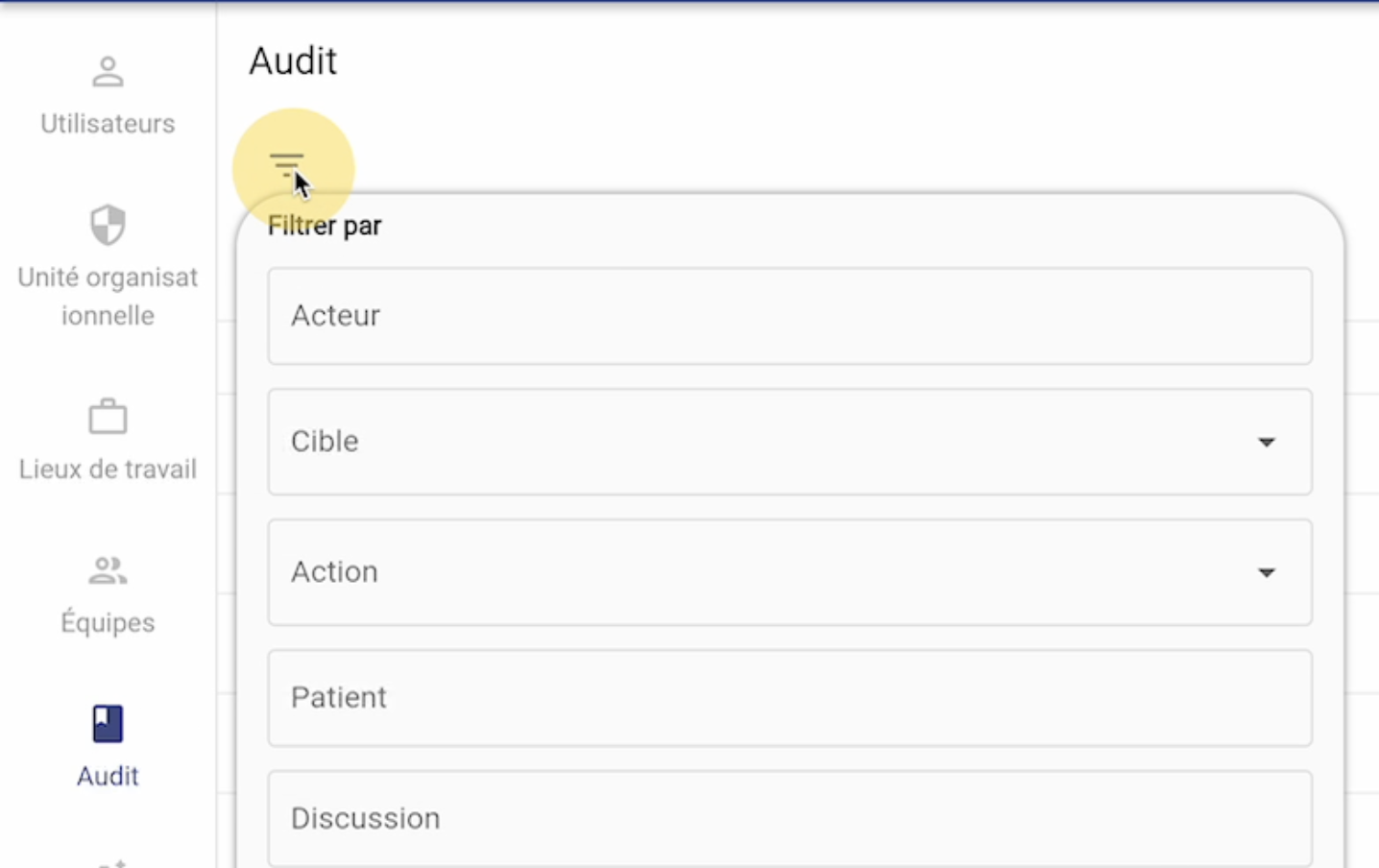Image resolution: width=1379 pixels, height=868 pixels.
Task: Click the Lieux de travail briefcase icon
Action: (108, 417)
